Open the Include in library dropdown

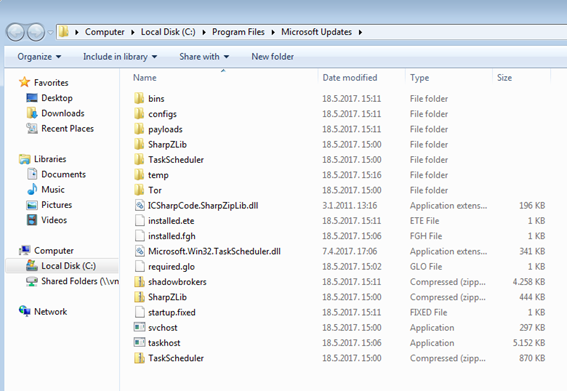(120, 57)
